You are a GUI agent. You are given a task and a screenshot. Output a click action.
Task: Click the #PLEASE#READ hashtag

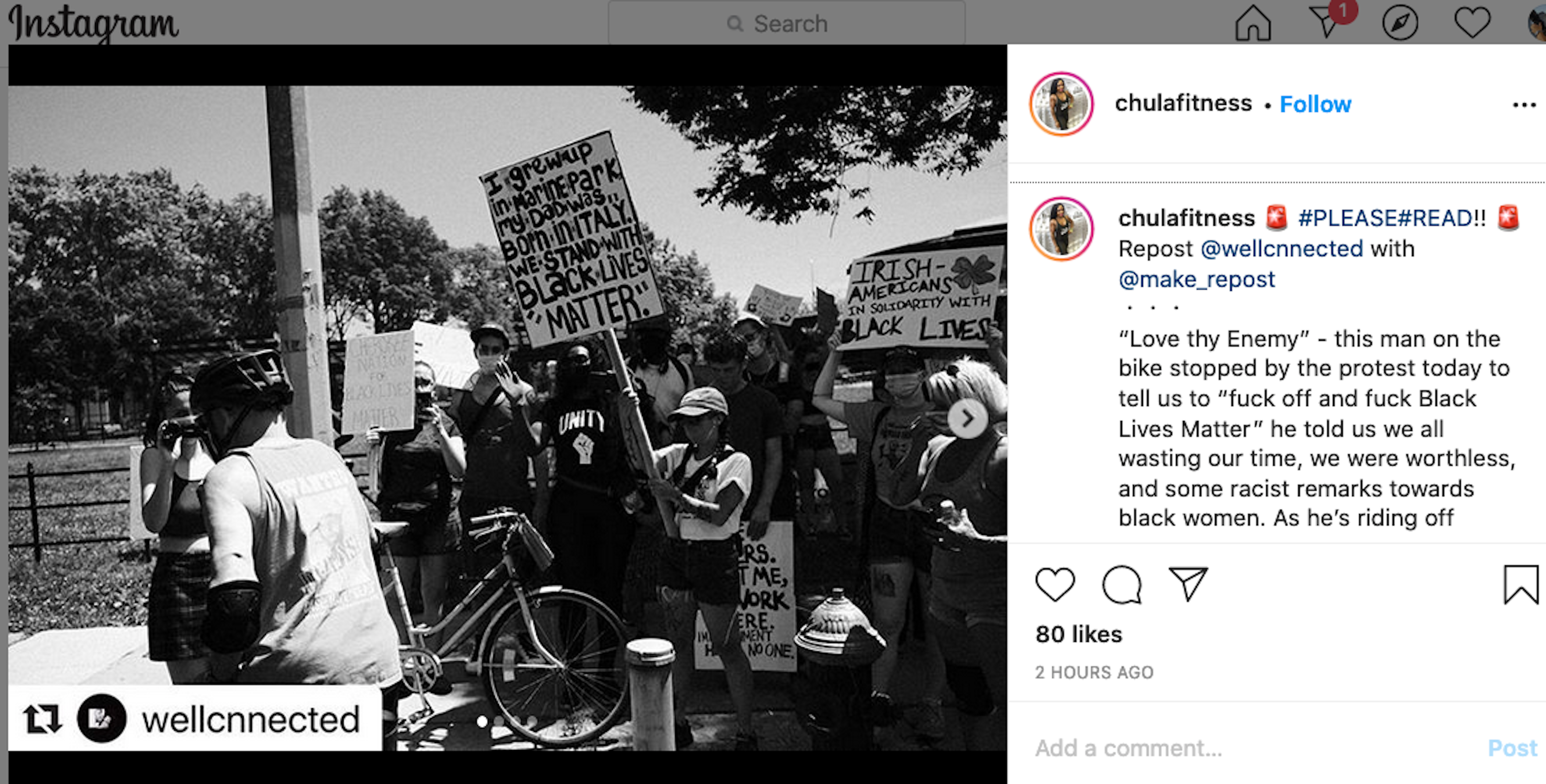1392,218
